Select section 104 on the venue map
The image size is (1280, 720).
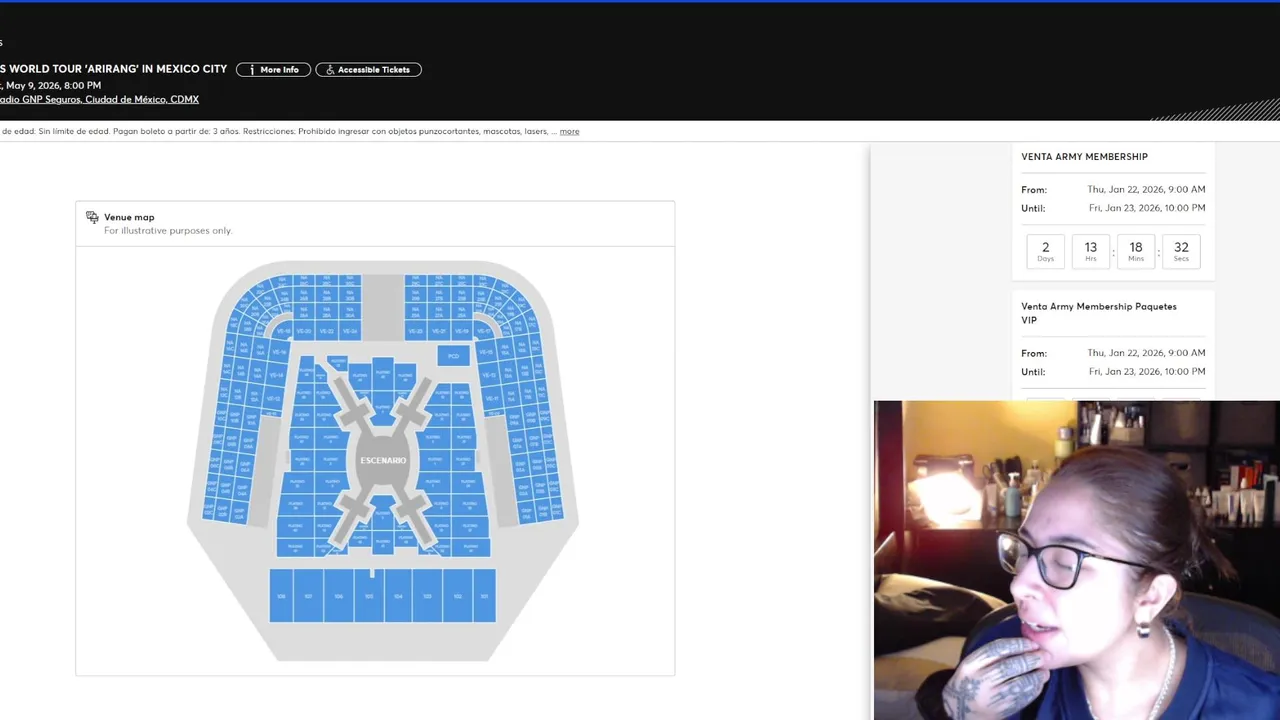[398, 595]
